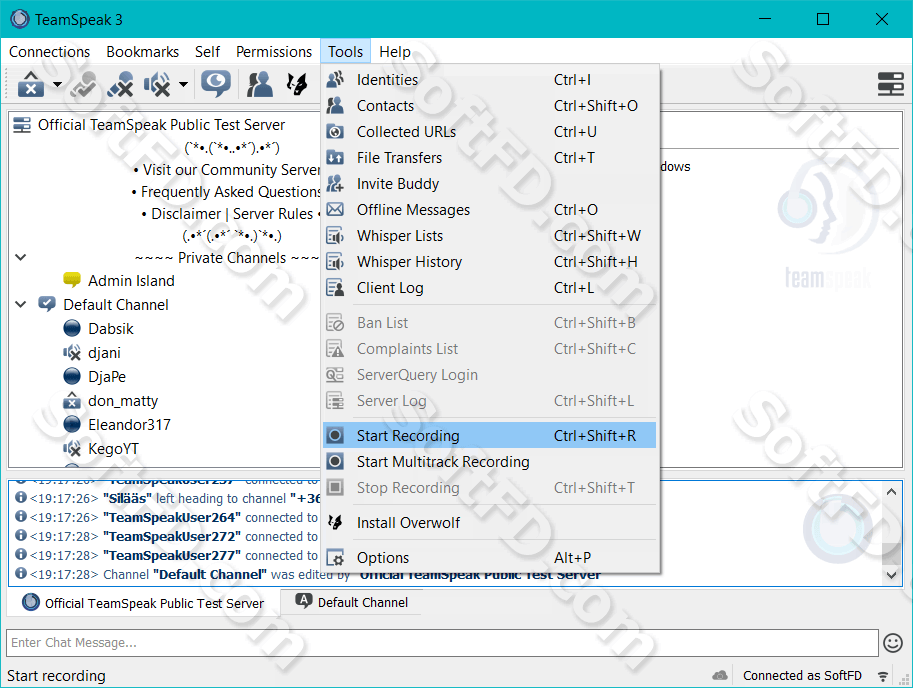
Task: Click the Identities menu icon
Action: coord(335,79)
